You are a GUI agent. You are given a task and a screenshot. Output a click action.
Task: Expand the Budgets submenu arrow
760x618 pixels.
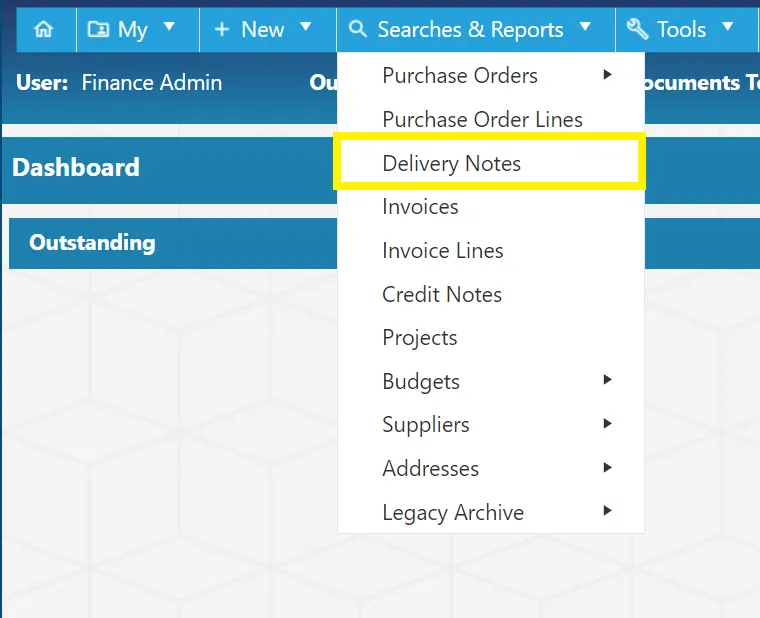tap(607, 380)
